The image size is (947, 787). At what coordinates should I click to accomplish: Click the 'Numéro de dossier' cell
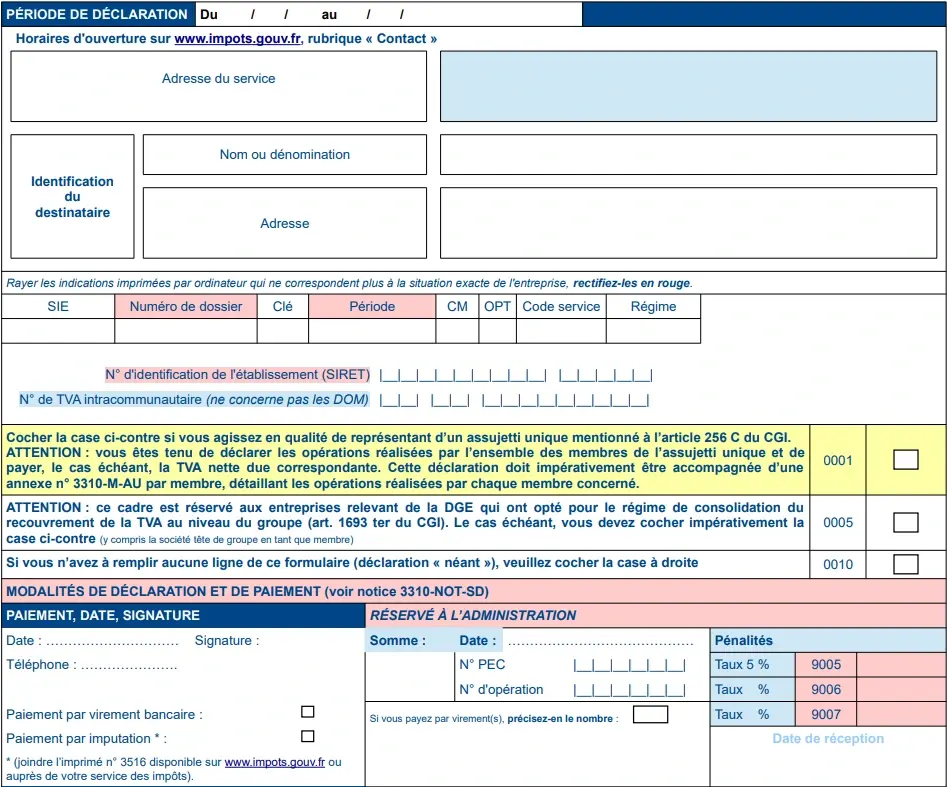(185, 330)
